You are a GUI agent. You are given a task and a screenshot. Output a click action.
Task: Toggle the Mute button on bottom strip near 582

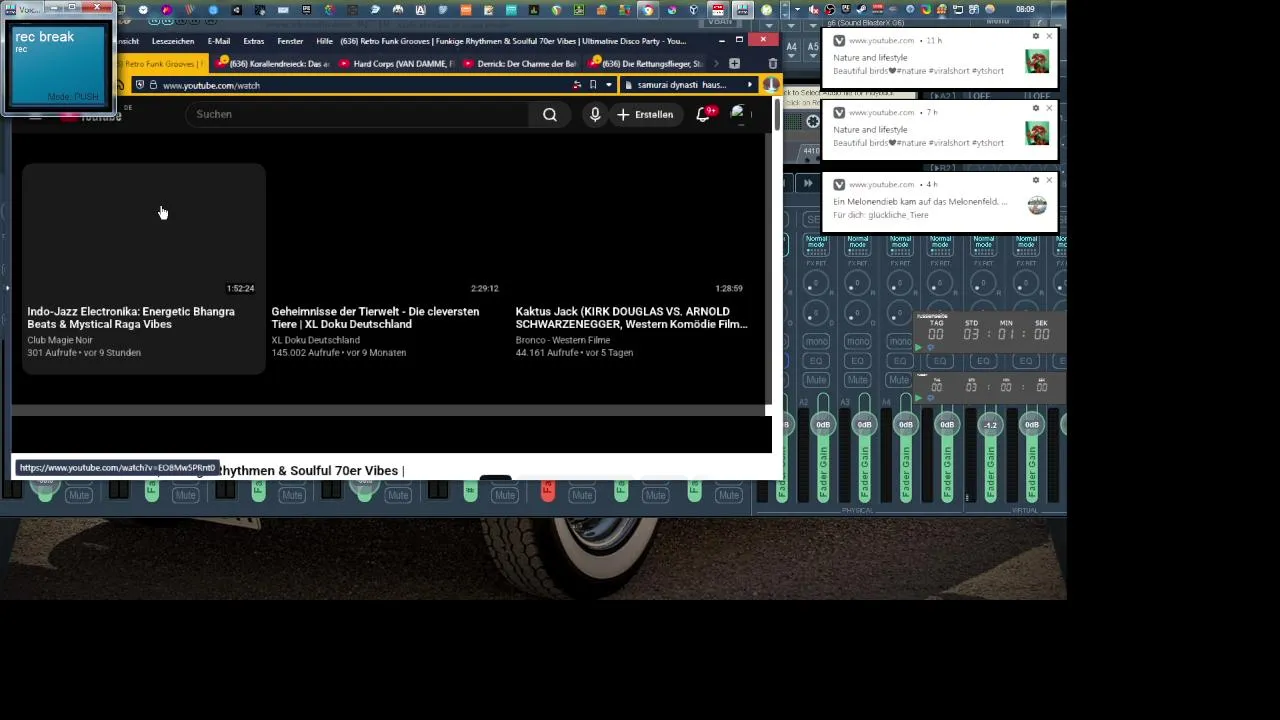click(582, 495)
